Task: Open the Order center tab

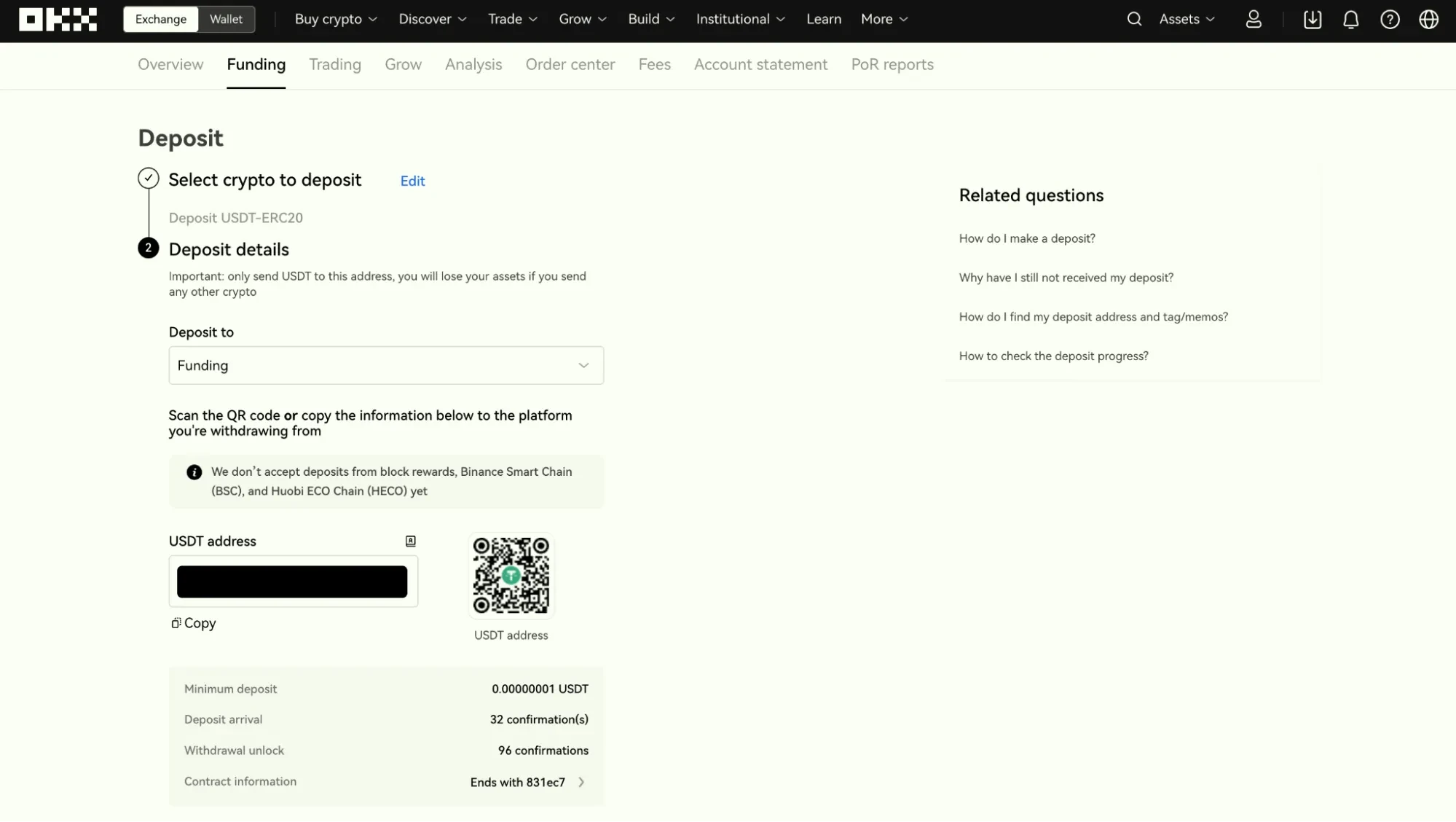Action: point(570,65)
